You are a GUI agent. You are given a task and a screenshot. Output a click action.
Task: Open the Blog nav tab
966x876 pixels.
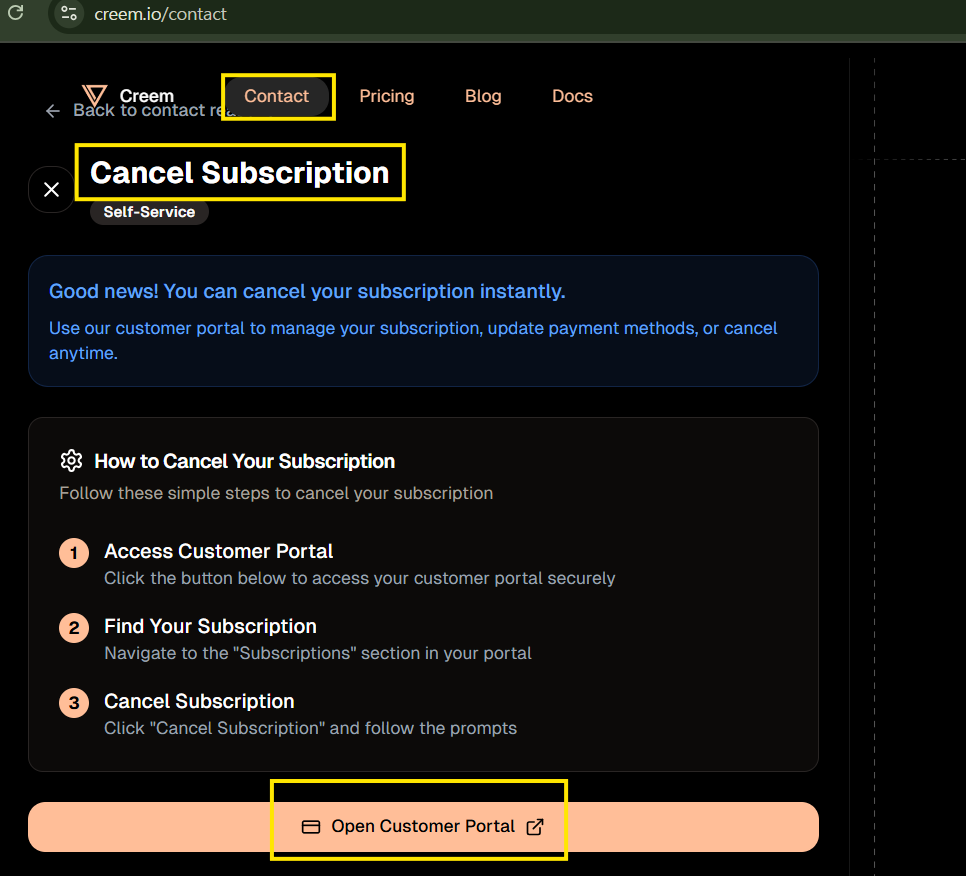tap(483, 96)
